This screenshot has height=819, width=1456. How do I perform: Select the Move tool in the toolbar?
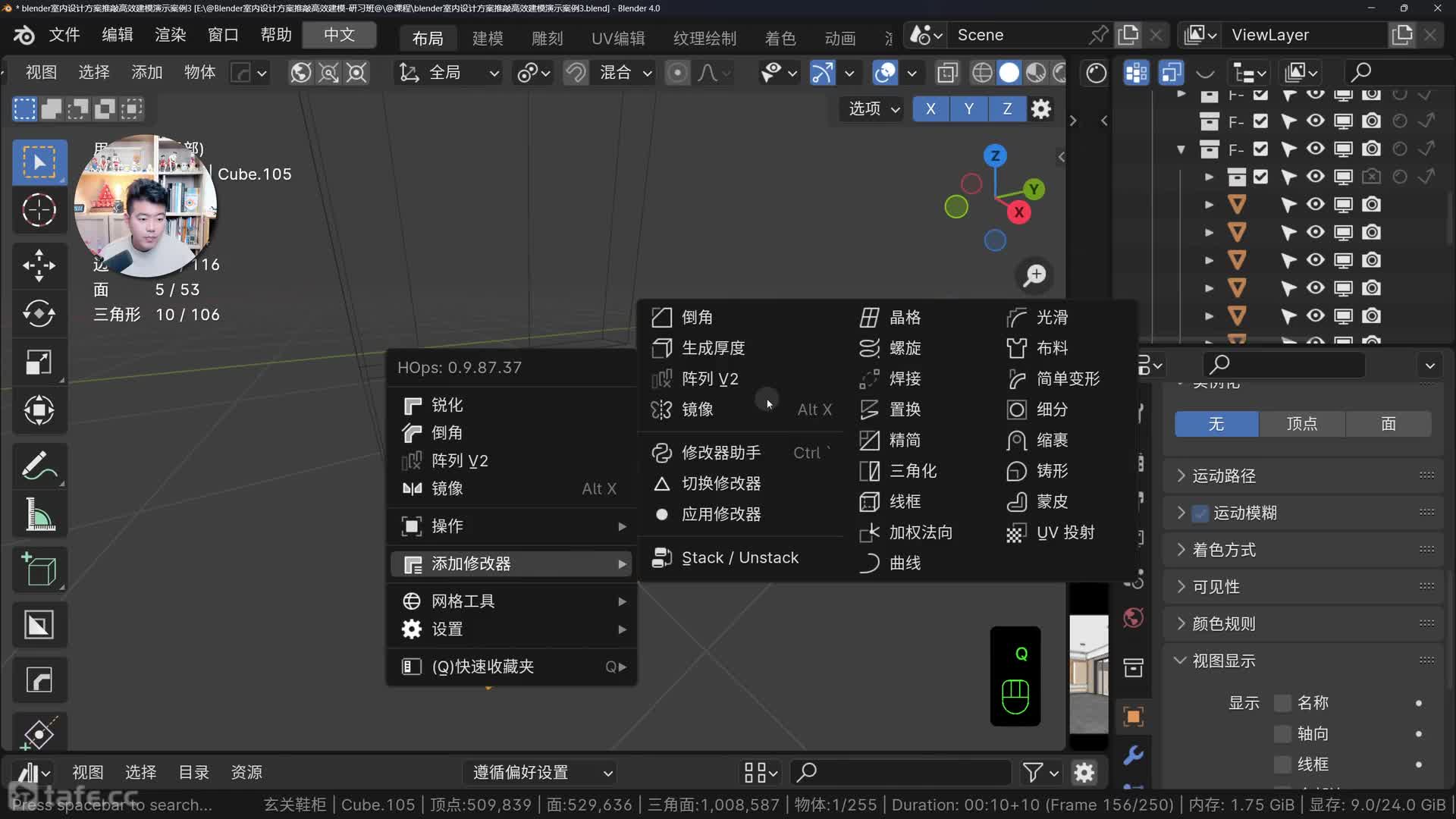click(39, 265)
